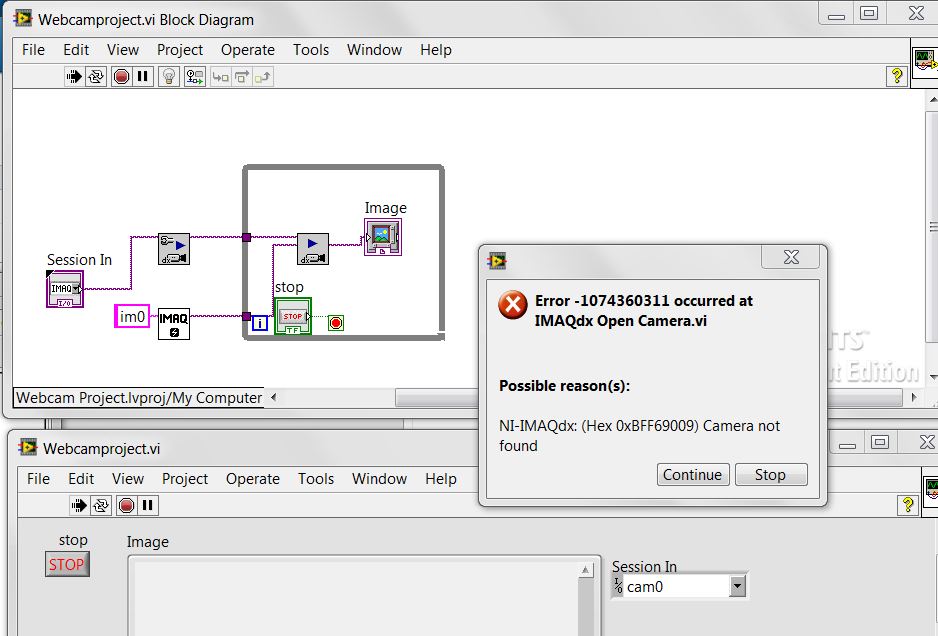938x636 pixels.
Task: Click horizontal scrollbar right arrow in Block Diagram
Action: pyautogui.click(x=913, y=397)
